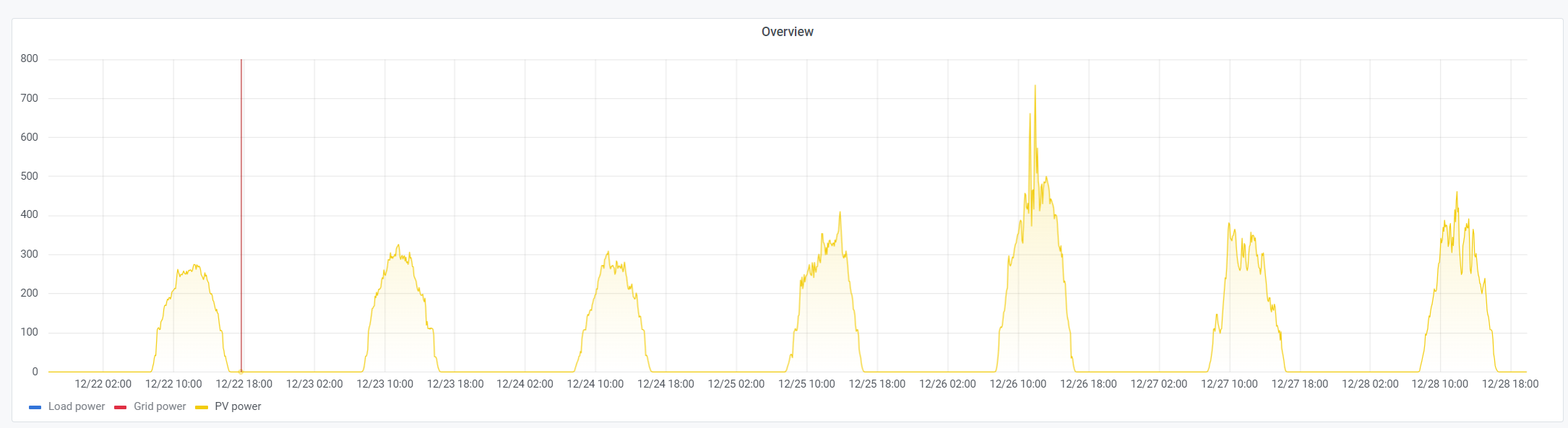The image size is (1568, 428).
Task: Click the 12/24 18:00 x-axis label
Action: 665,384
